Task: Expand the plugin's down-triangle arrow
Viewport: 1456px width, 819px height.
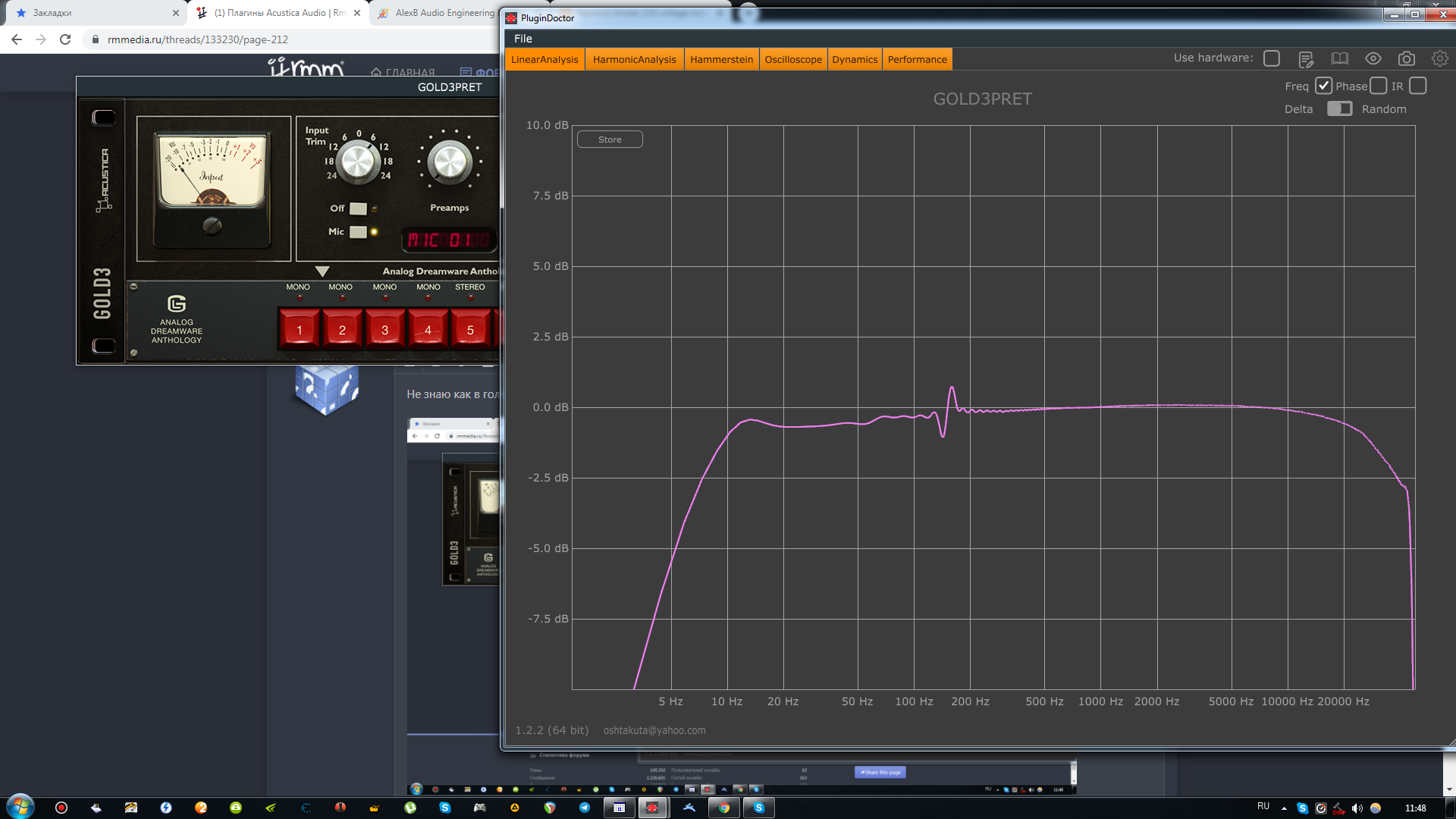Action: point(322,271)
